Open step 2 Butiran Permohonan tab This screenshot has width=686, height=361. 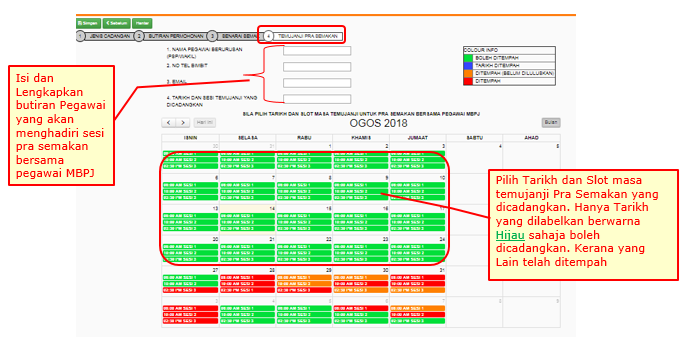171,36
